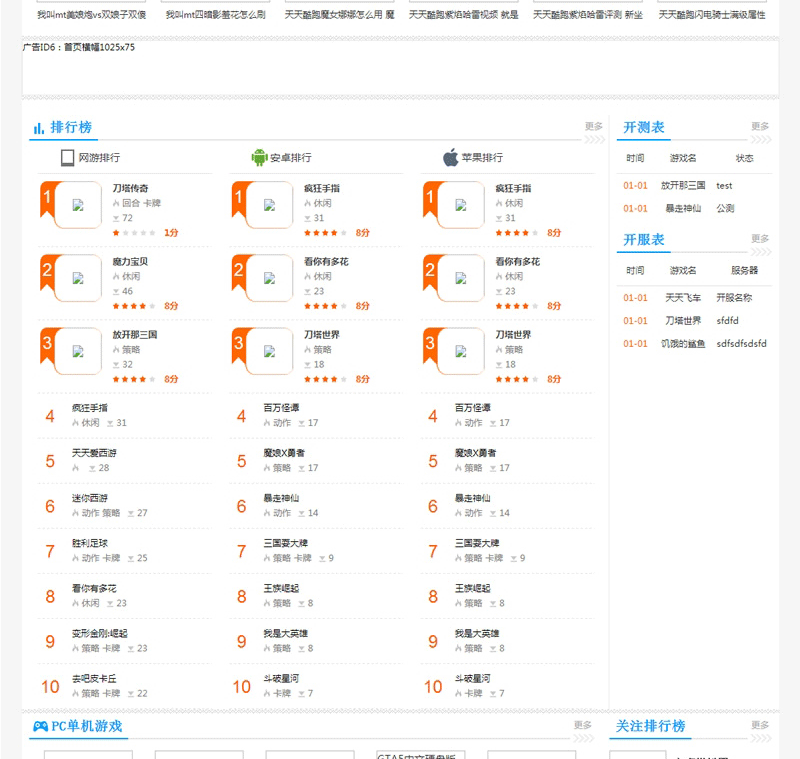Open 刀塔传奇 title in 网游排行
This screenshot has width=800, height=759.
[131, 188]
